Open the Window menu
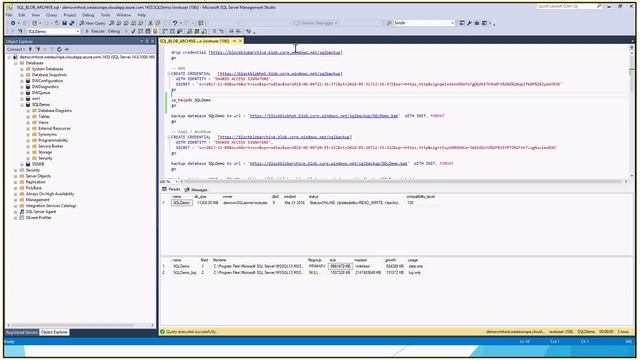The height and width of the screenshot is (360, 640). click(x=124, y=15)
